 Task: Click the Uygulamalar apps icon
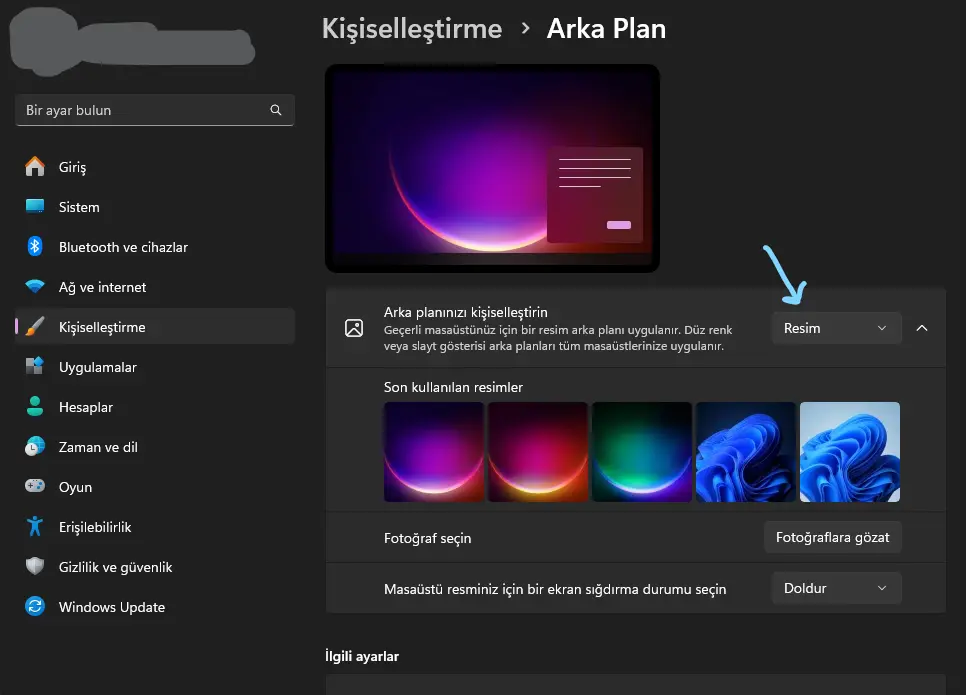[x=35, y=366]
